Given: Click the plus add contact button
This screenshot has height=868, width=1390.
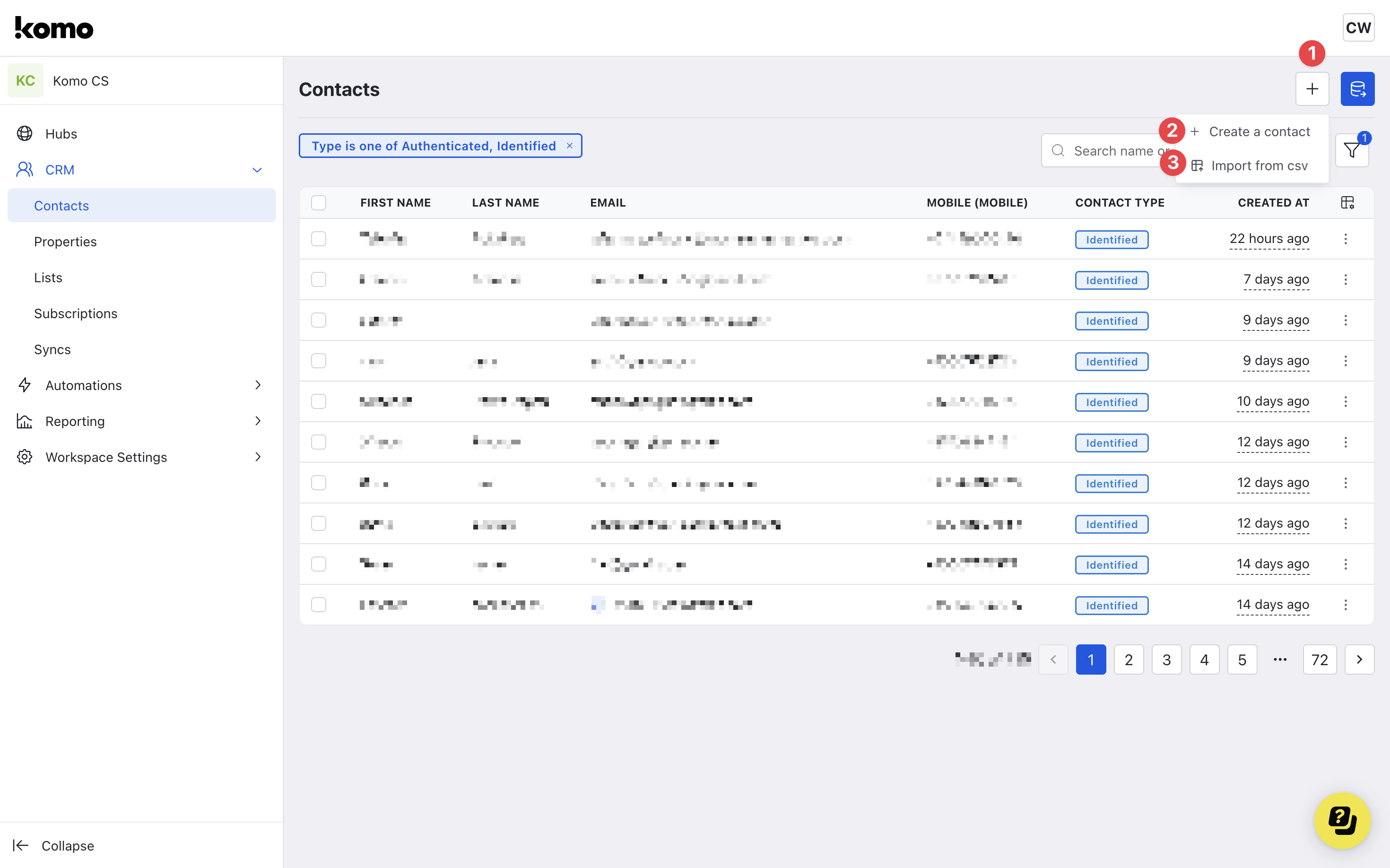Looking at the screenshot, I should 1312,89.
